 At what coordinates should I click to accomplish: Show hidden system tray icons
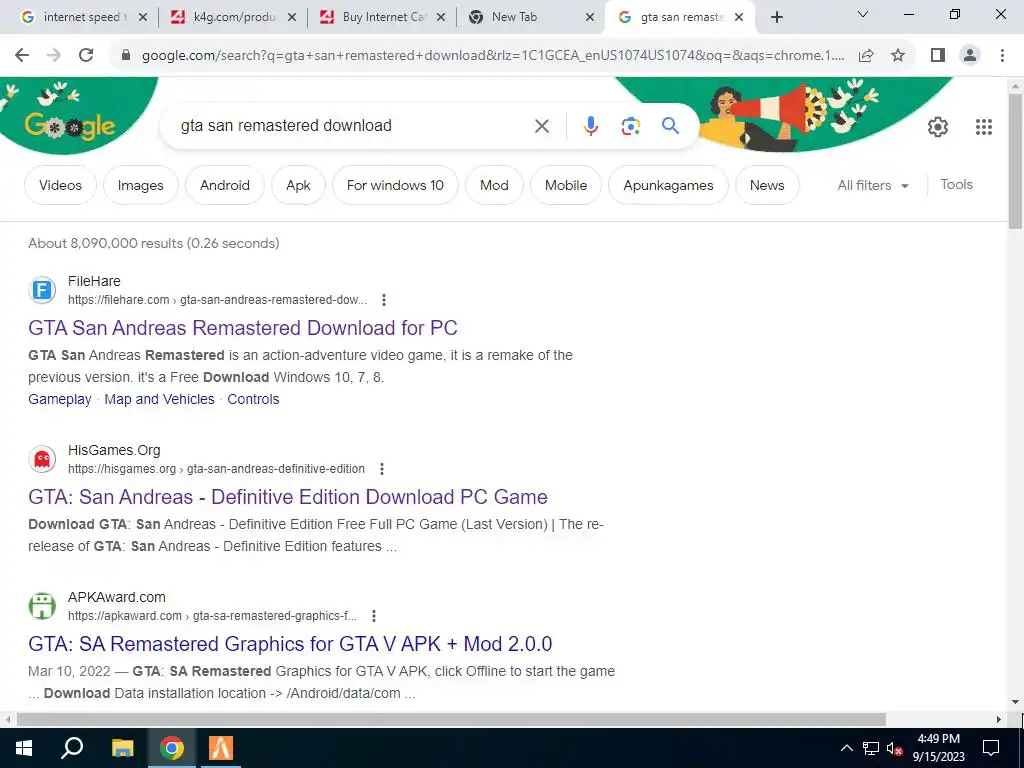[846, 748]
